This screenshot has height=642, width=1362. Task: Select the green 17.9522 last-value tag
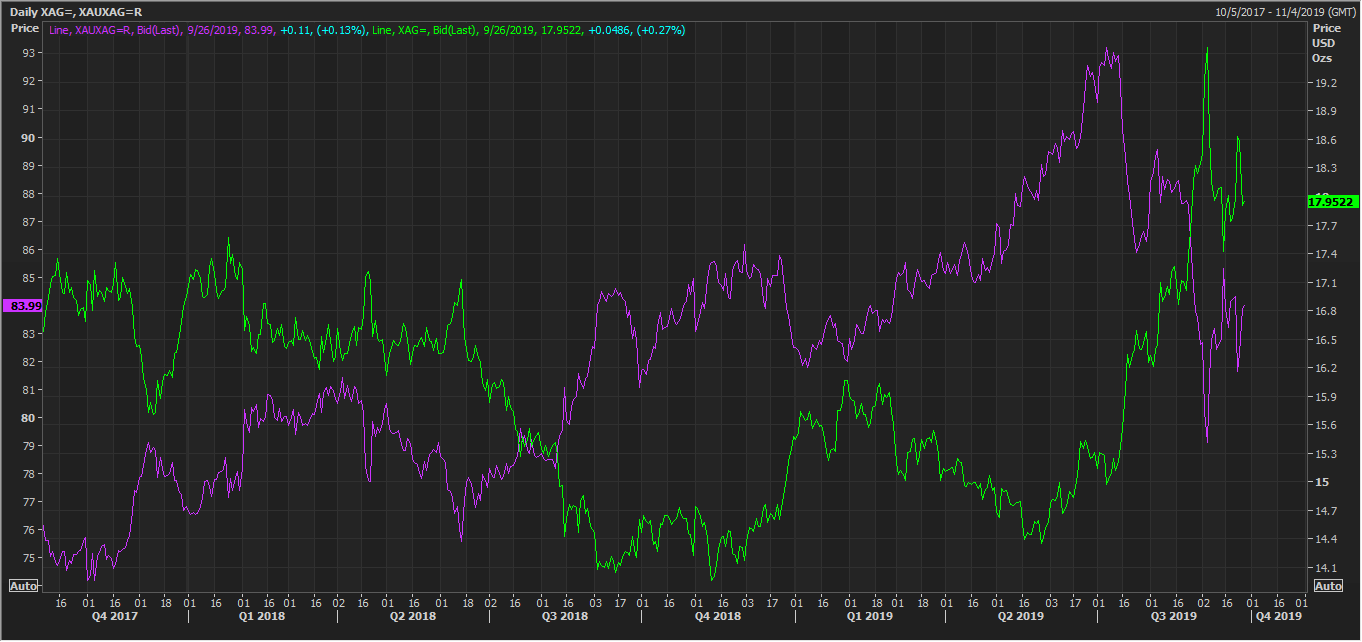click(x=1331, y=202)
